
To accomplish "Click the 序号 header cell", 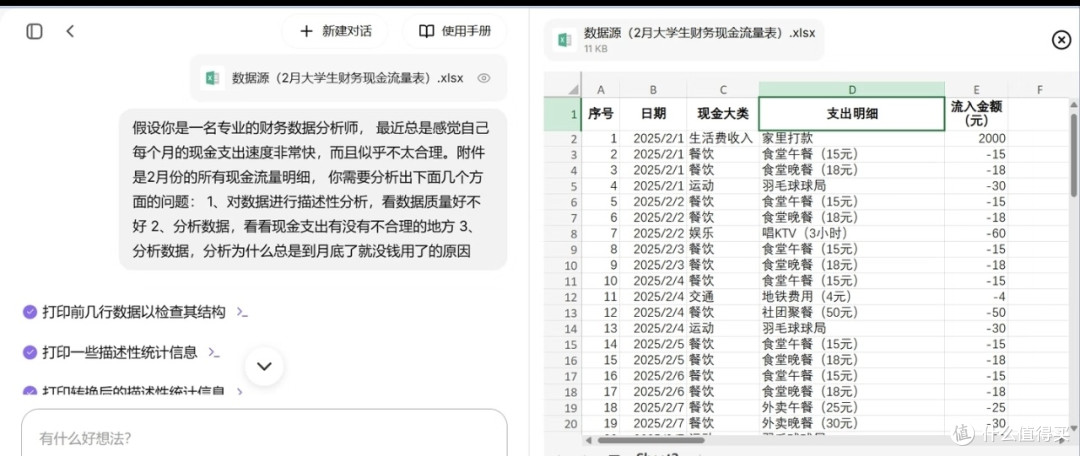I will (x=601, y=114).
